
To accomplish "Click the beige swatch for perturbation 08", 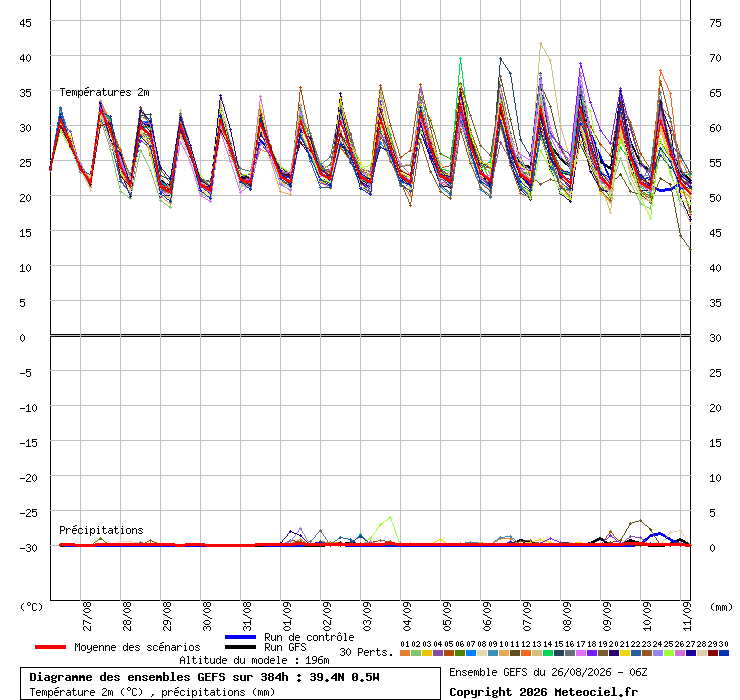I will [x=482, y=653].
